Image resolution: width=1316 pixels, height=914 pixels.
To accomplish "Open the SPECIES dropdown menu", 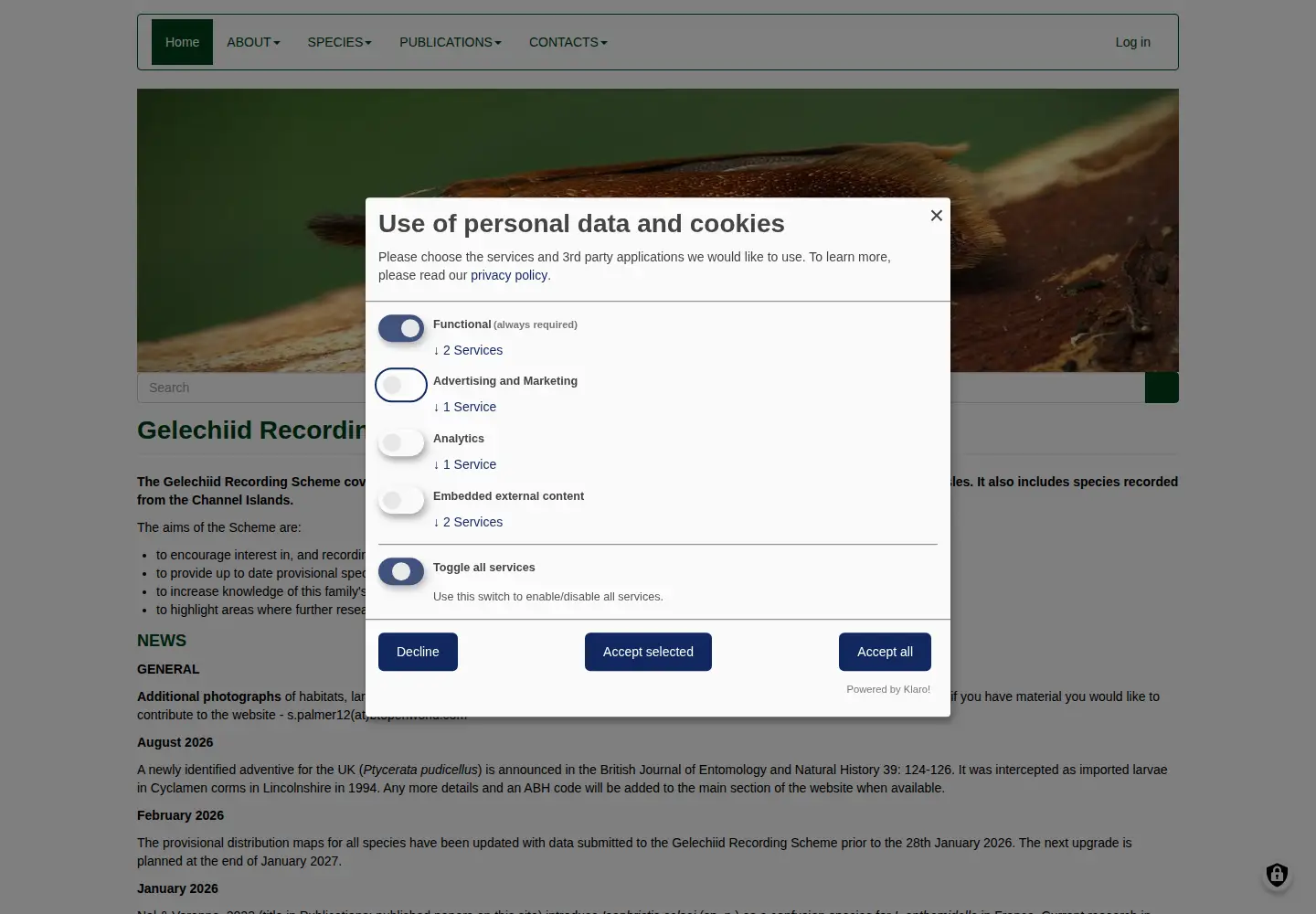I will point(339,42).
